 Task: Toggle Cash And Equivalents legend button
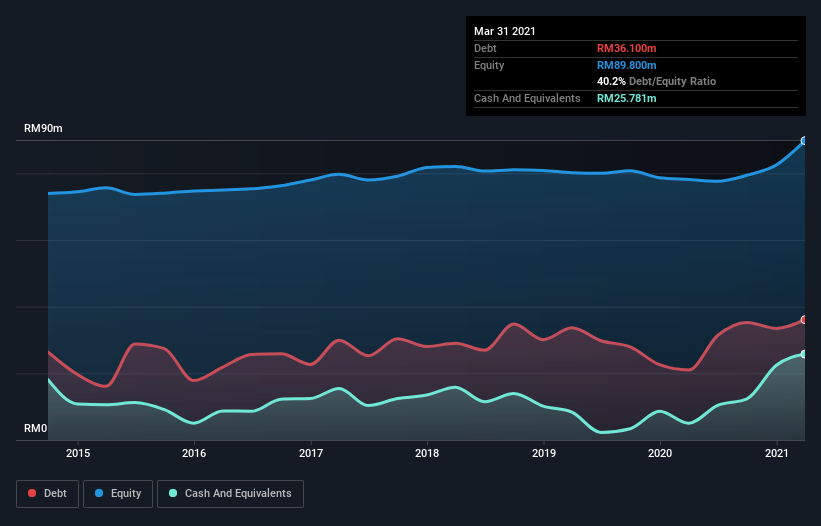[x=230, y=494]
